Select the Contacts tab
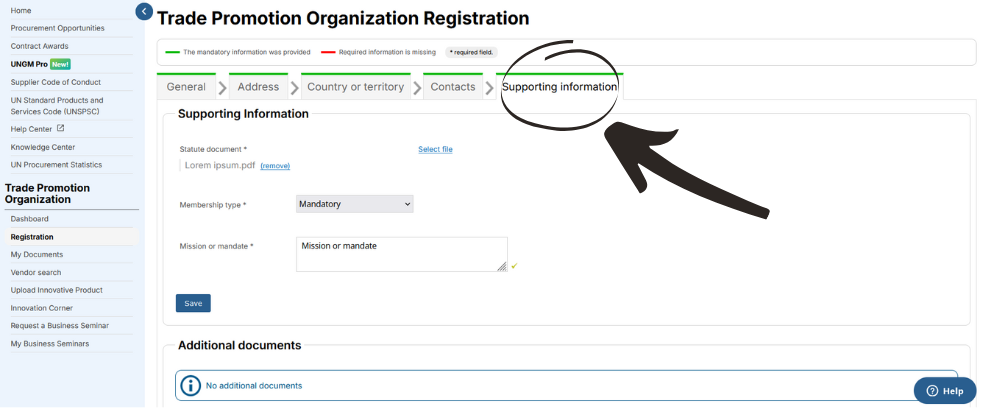This screenshot has width=982, height=410. tap(453, 87)
